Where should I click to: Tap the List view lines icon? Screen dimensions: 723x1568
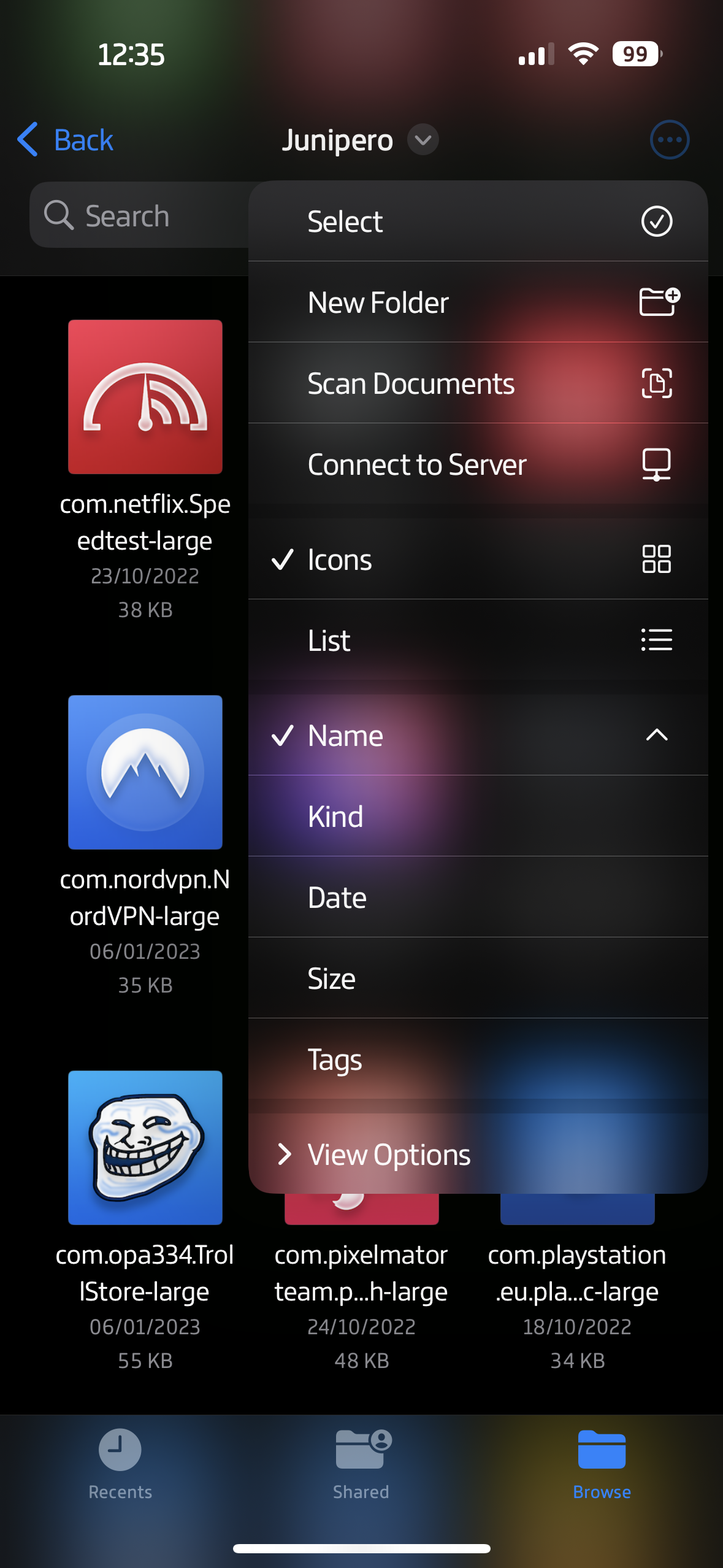656,640
